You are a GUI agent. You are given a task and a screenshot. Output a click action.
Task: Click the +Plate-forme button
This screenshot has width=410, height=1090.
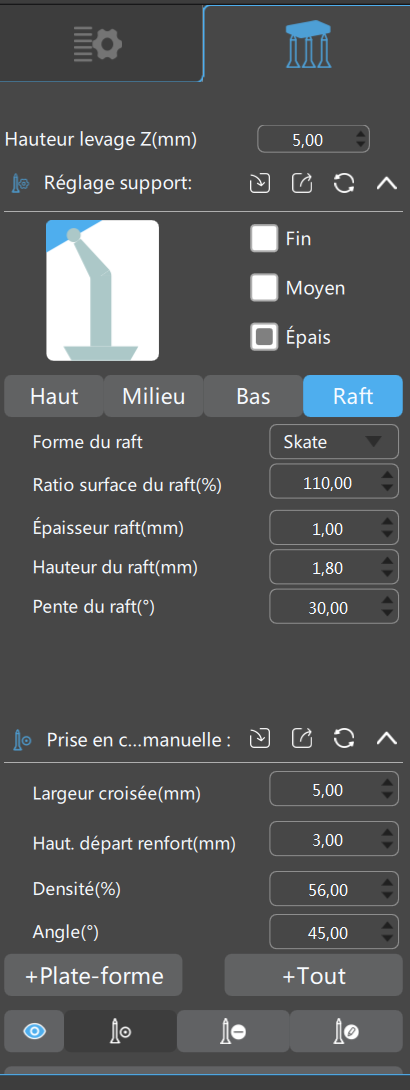(93, 975)
